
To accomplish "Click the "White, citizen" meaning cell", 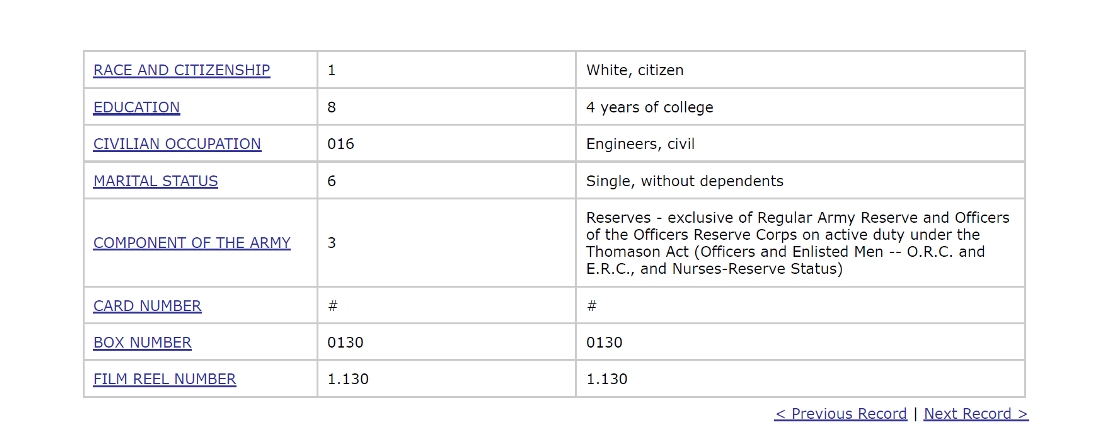I will click(x=635, y=70).
